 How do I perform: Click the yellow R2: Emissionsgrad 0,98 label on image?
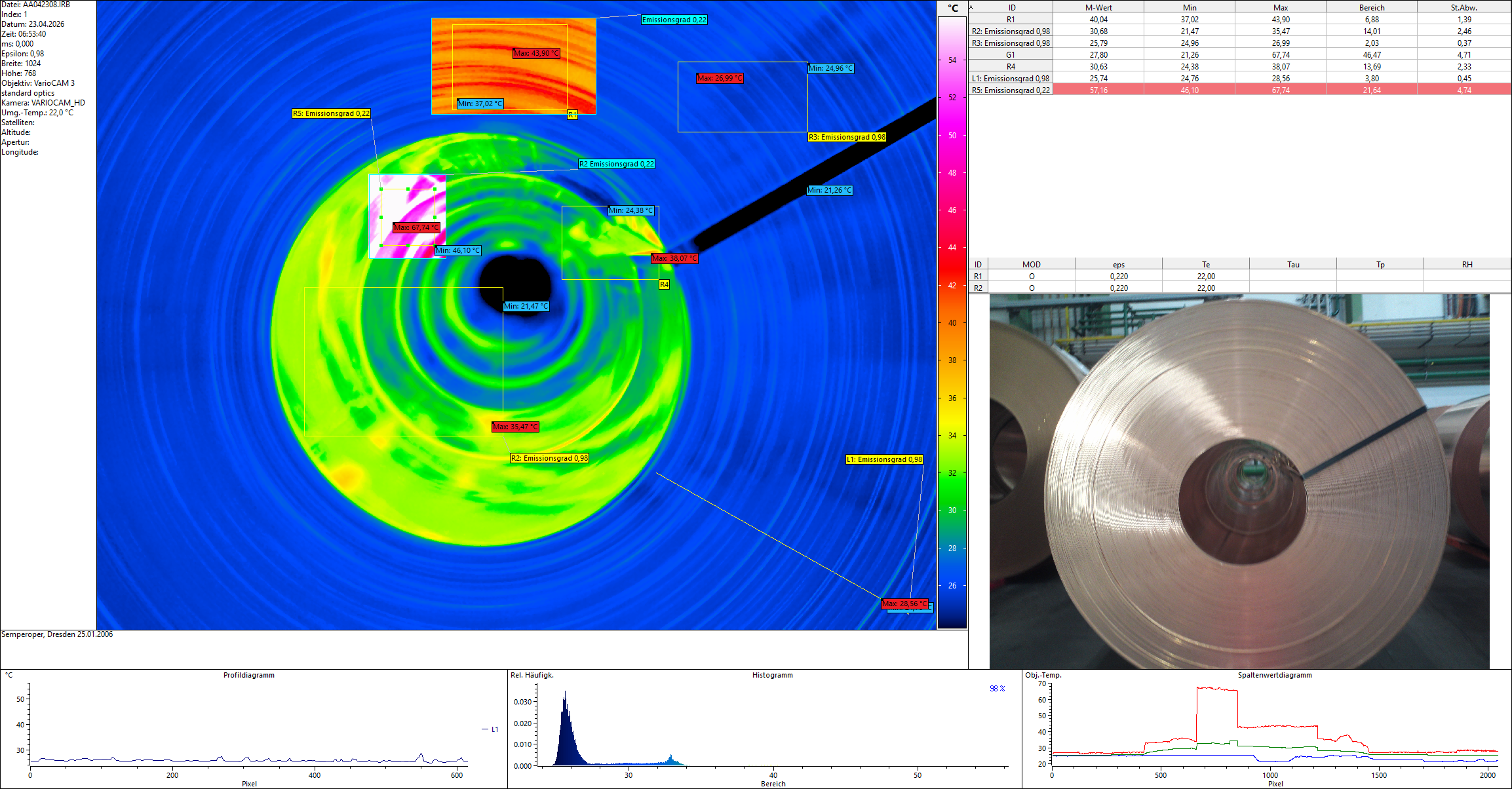point(549,458)
